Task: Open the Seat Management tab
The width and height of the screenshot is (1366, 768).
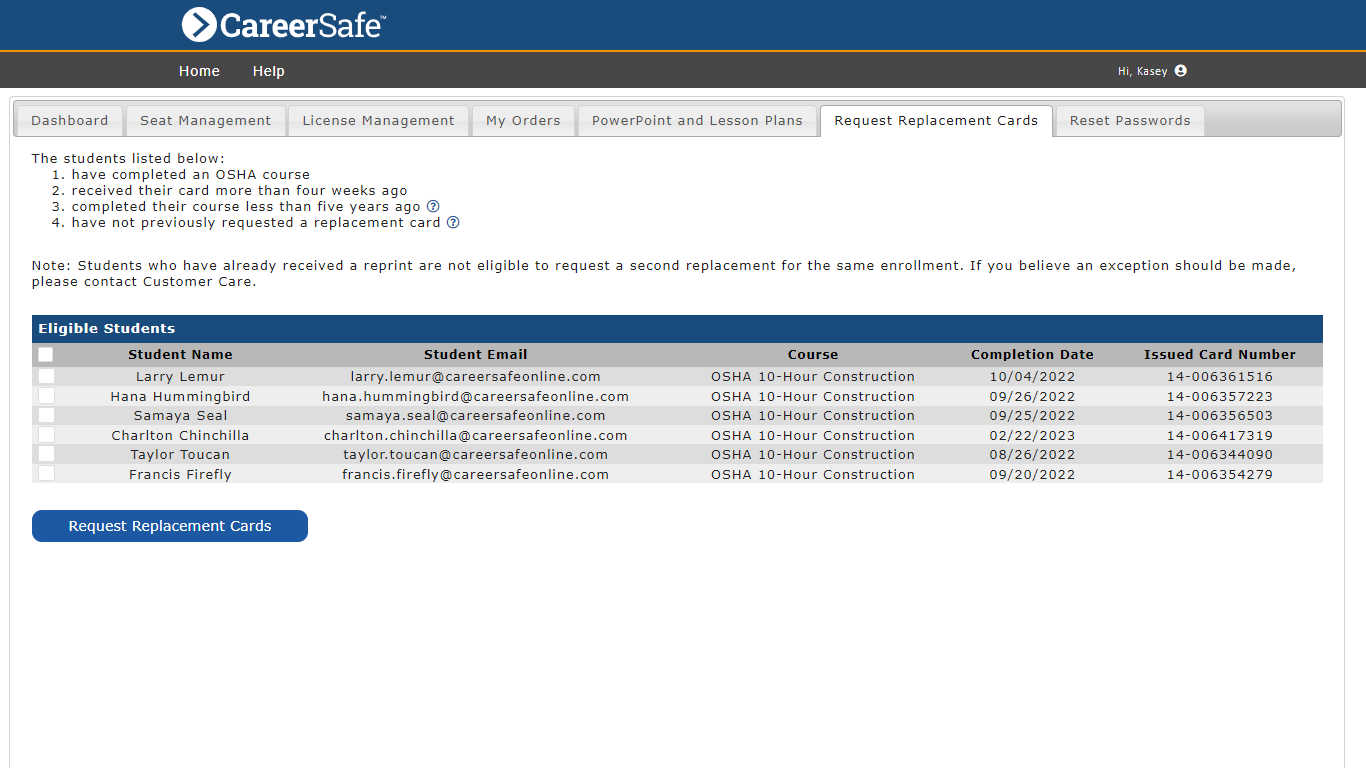Action: [205, 121]
